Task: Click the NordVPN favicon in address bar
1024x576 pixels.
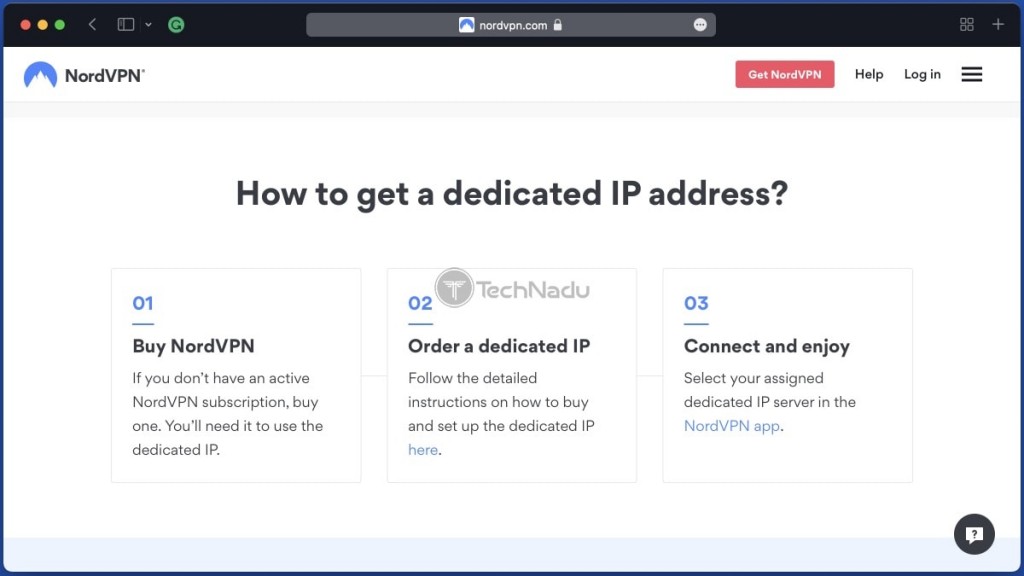Action: click(x=466, y=25)
